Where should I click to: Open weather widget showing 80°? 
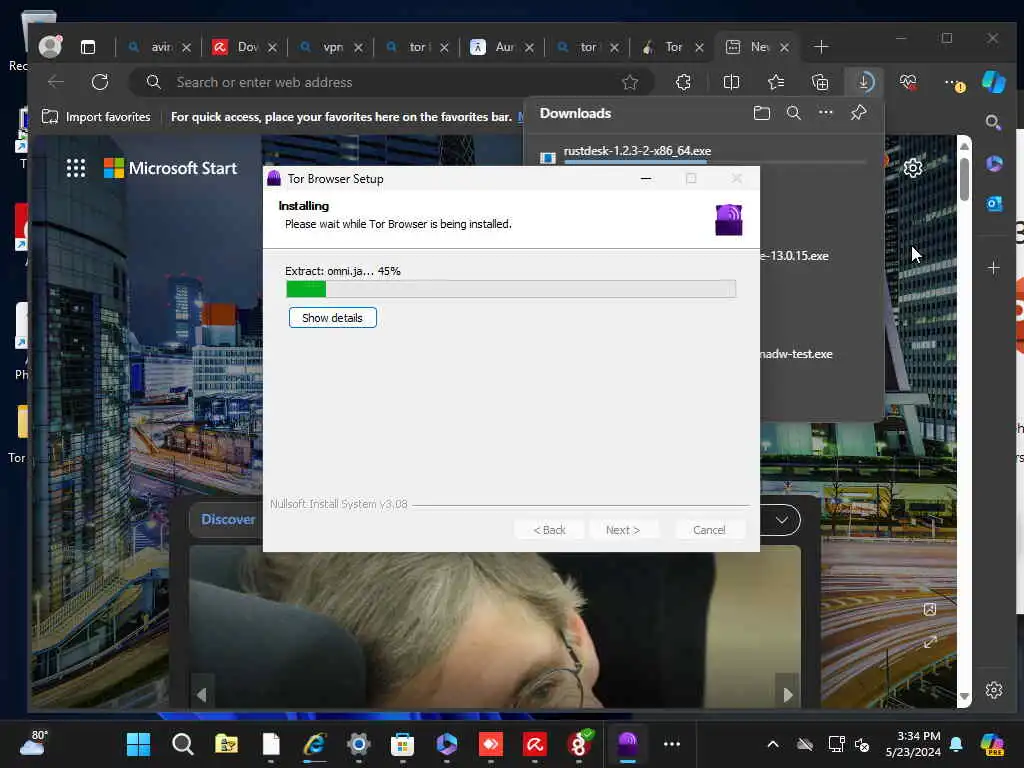click(x=33, y=744)
